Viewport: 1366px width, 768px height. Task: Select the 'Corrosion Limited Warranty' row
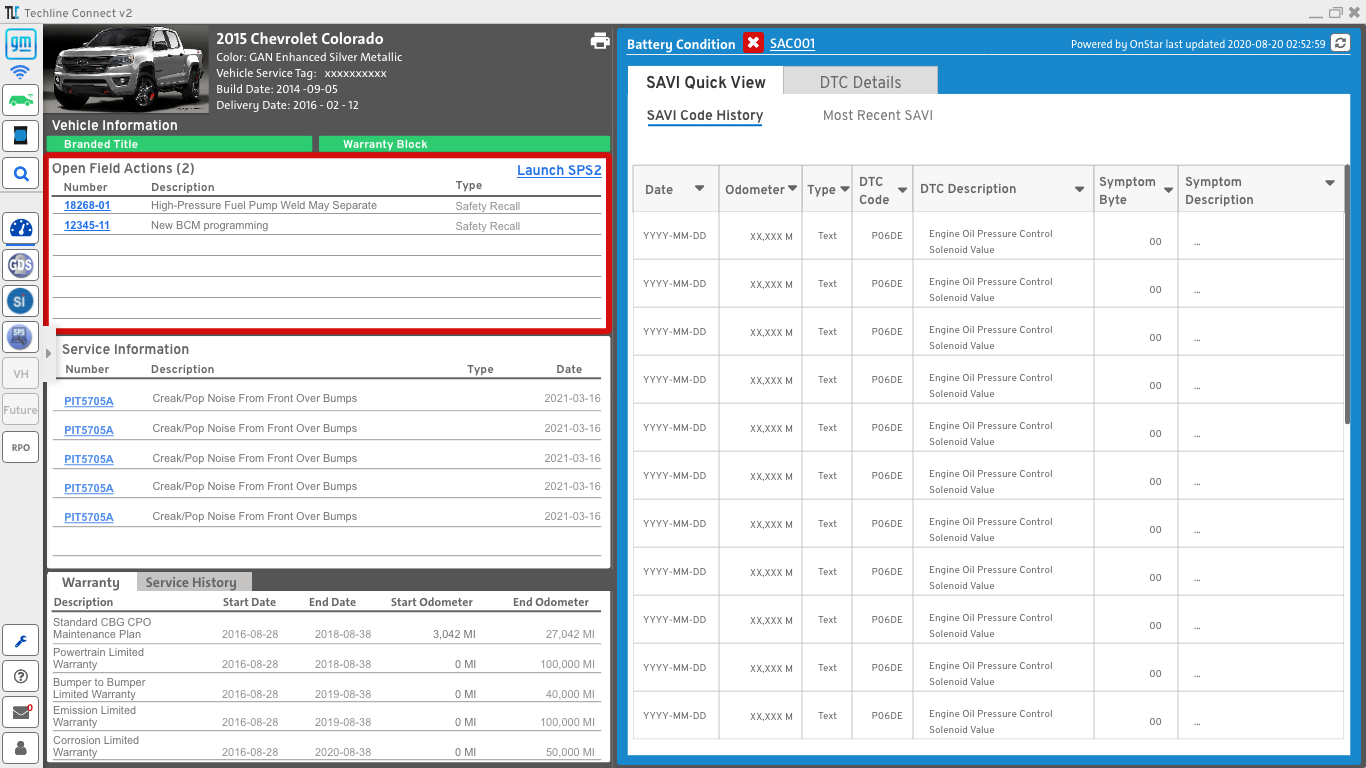pyautogui.click(x=328, y=746)
